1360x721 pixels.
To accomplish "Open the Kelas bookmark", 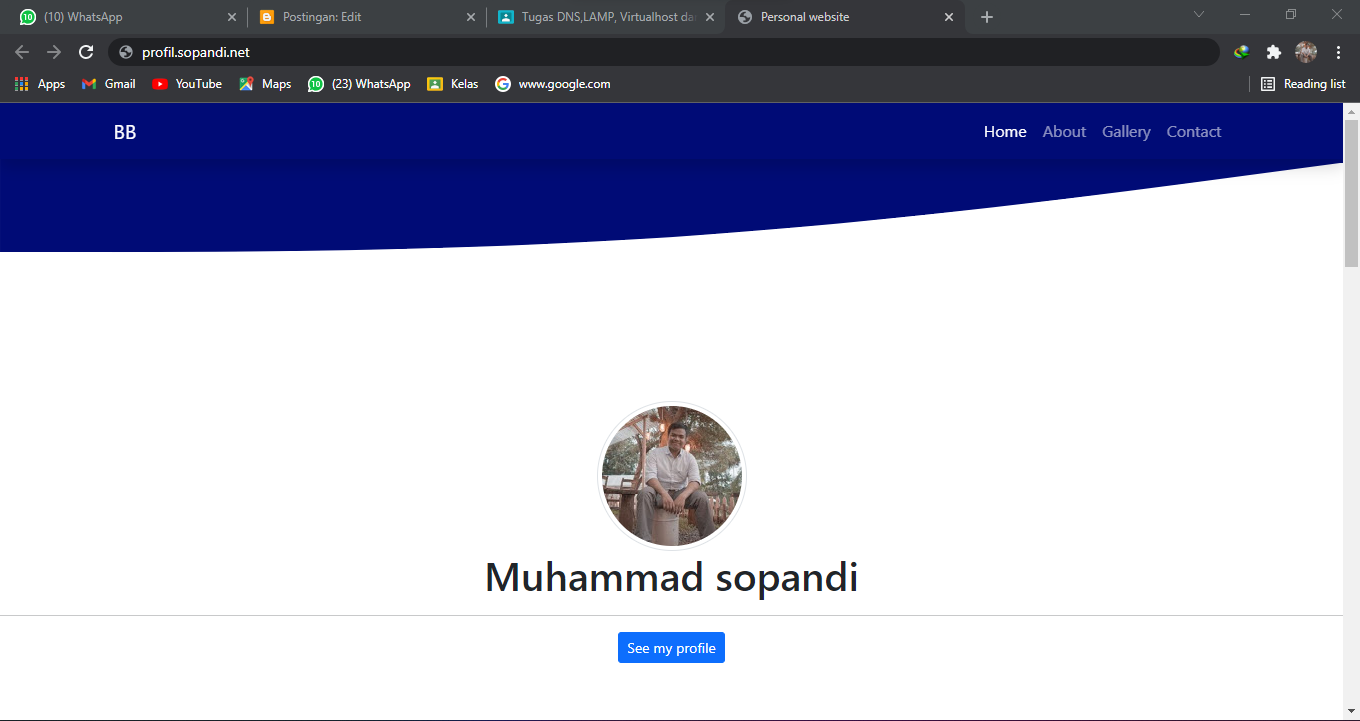I will click(x=453, y=84).
